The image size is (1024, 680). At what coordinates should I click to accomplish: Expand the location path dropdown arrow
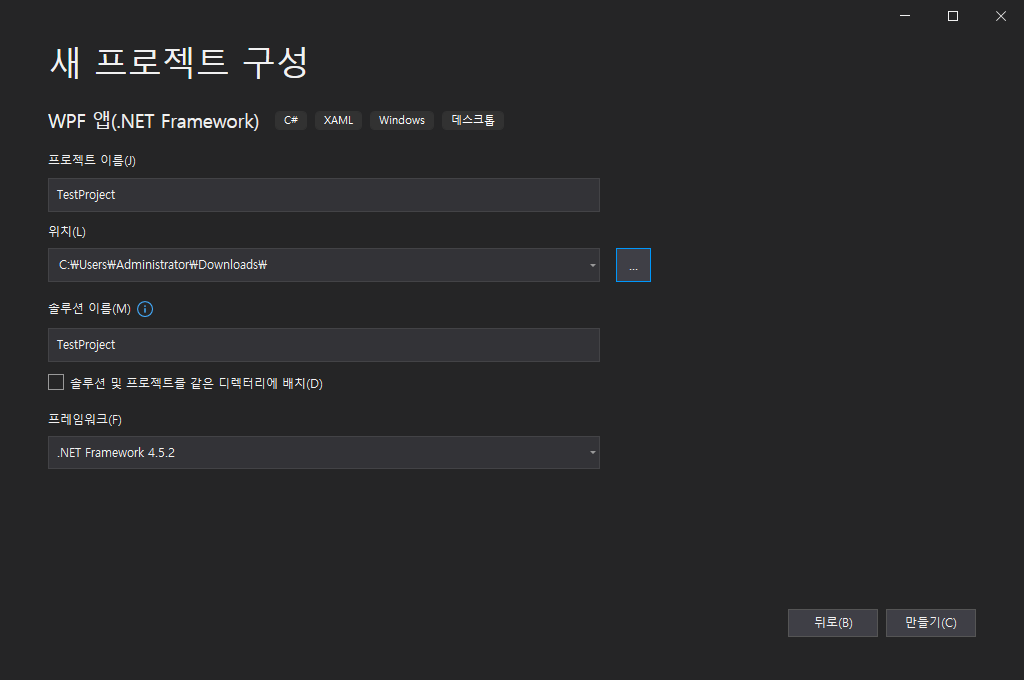tap(592, 265)
